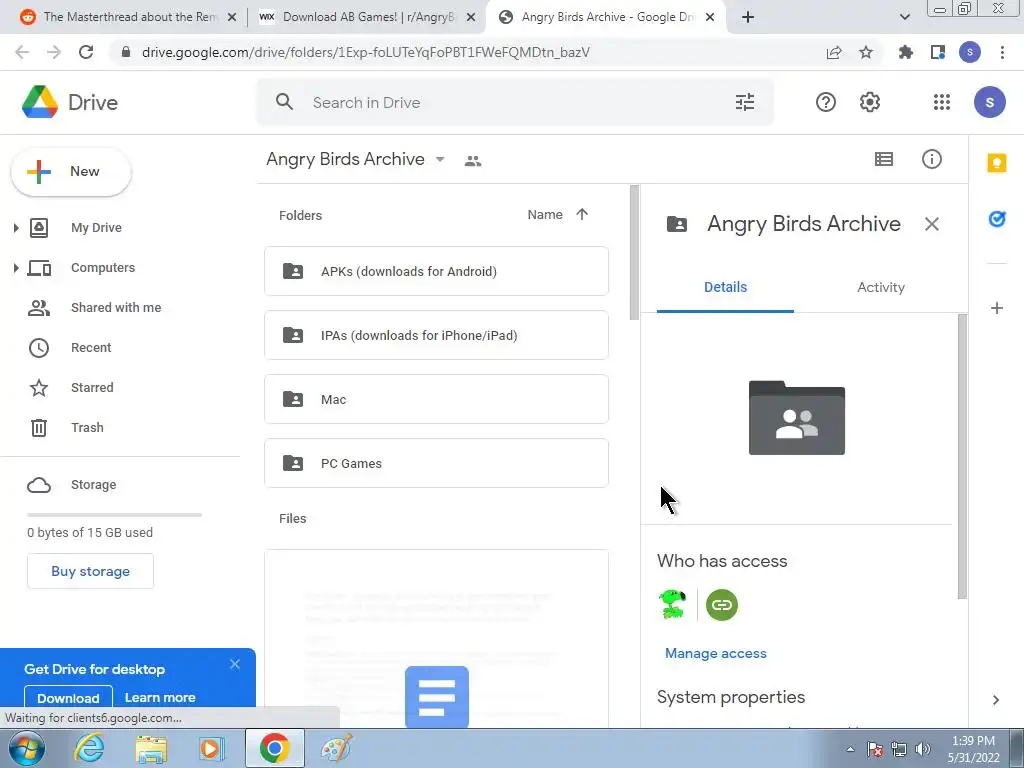Click Download in Drive for desktop banner
1024x768 pixels.
(x=68, y=697)
